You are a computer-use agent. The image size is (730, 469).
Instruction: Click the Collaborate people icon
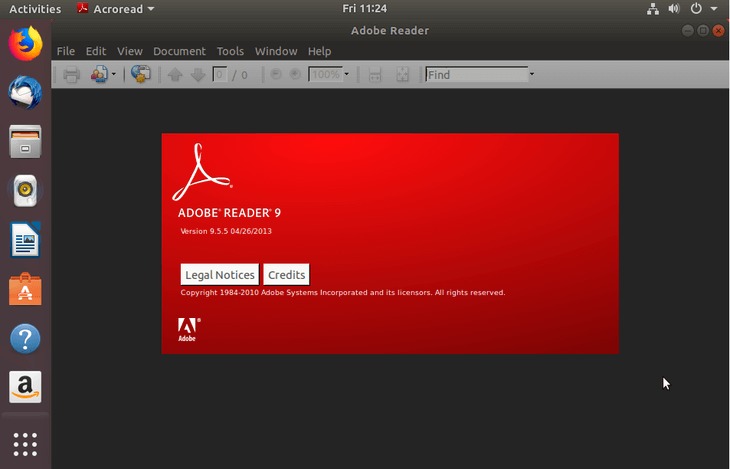pos(99,75)
